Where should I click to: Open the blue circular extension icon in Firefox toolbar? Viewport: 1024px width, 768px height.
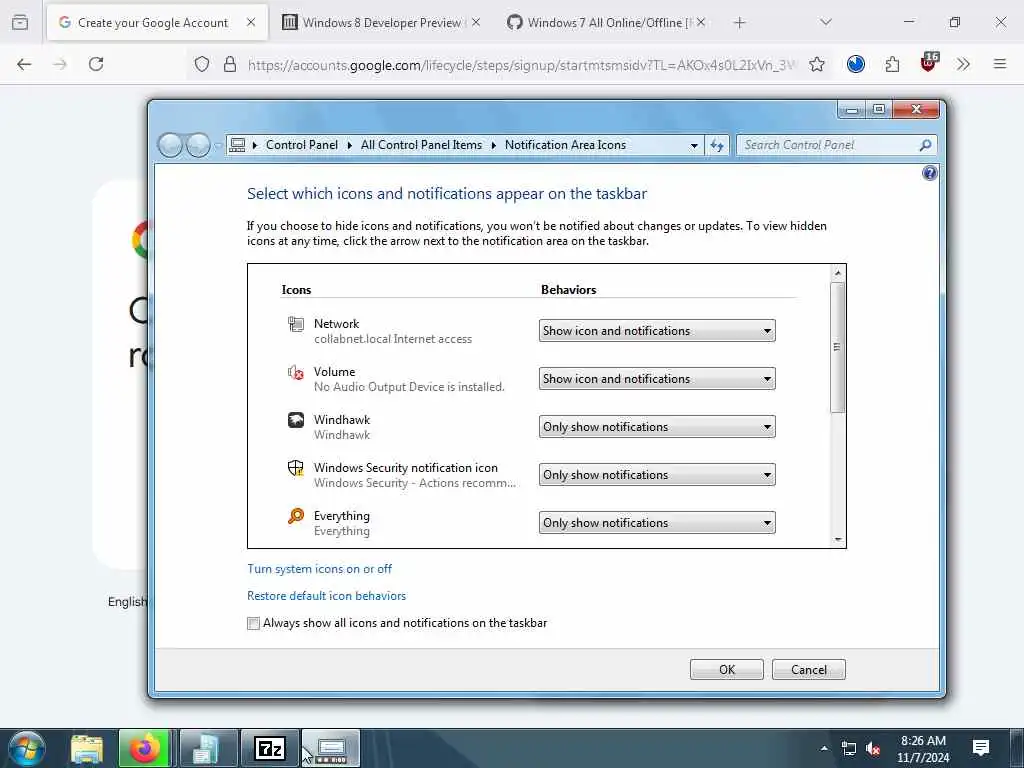(x=856, y=64)
